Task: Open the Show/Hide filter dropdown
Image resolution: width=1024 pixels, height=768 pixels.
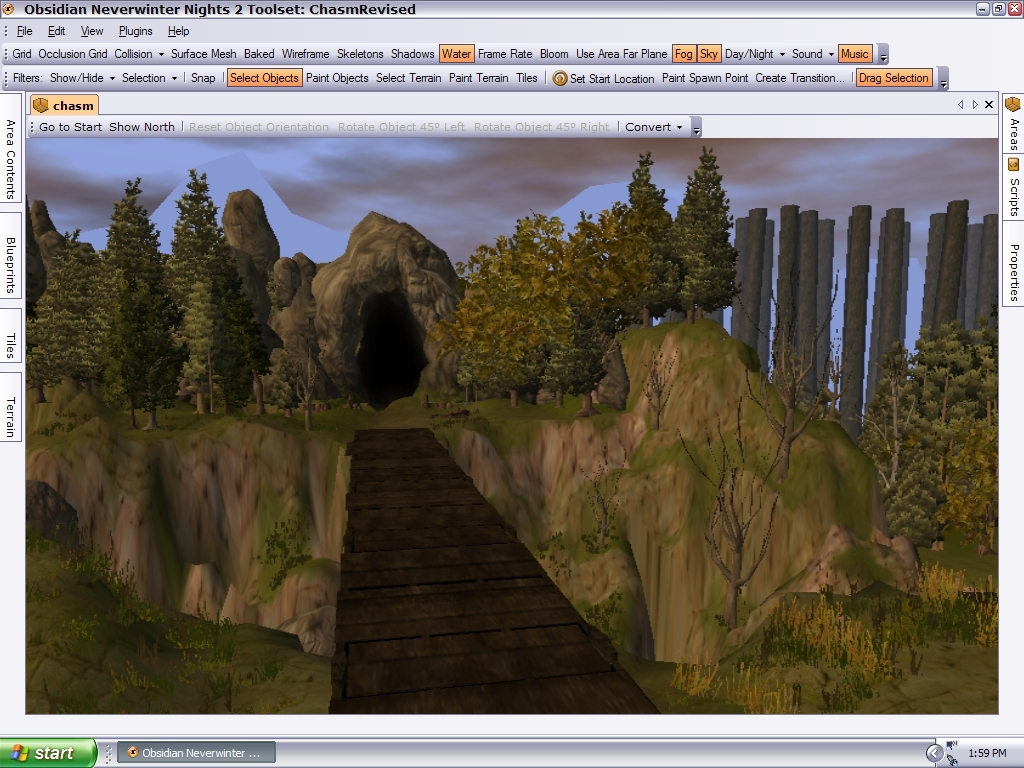Action: click(x=83, y=78)
